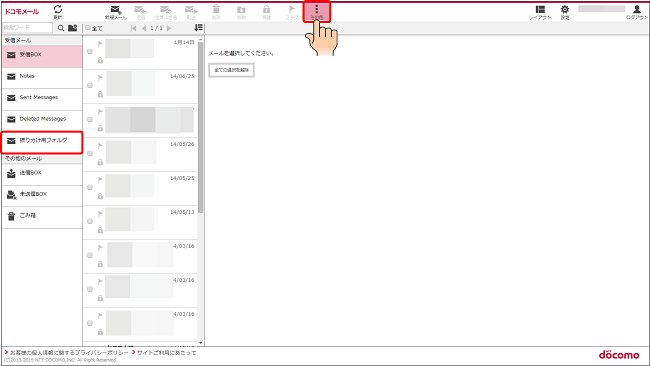The image size is (650, 366).
Task: Click the mail list scrollbar down arrow
Action: [x=201, y=343]
